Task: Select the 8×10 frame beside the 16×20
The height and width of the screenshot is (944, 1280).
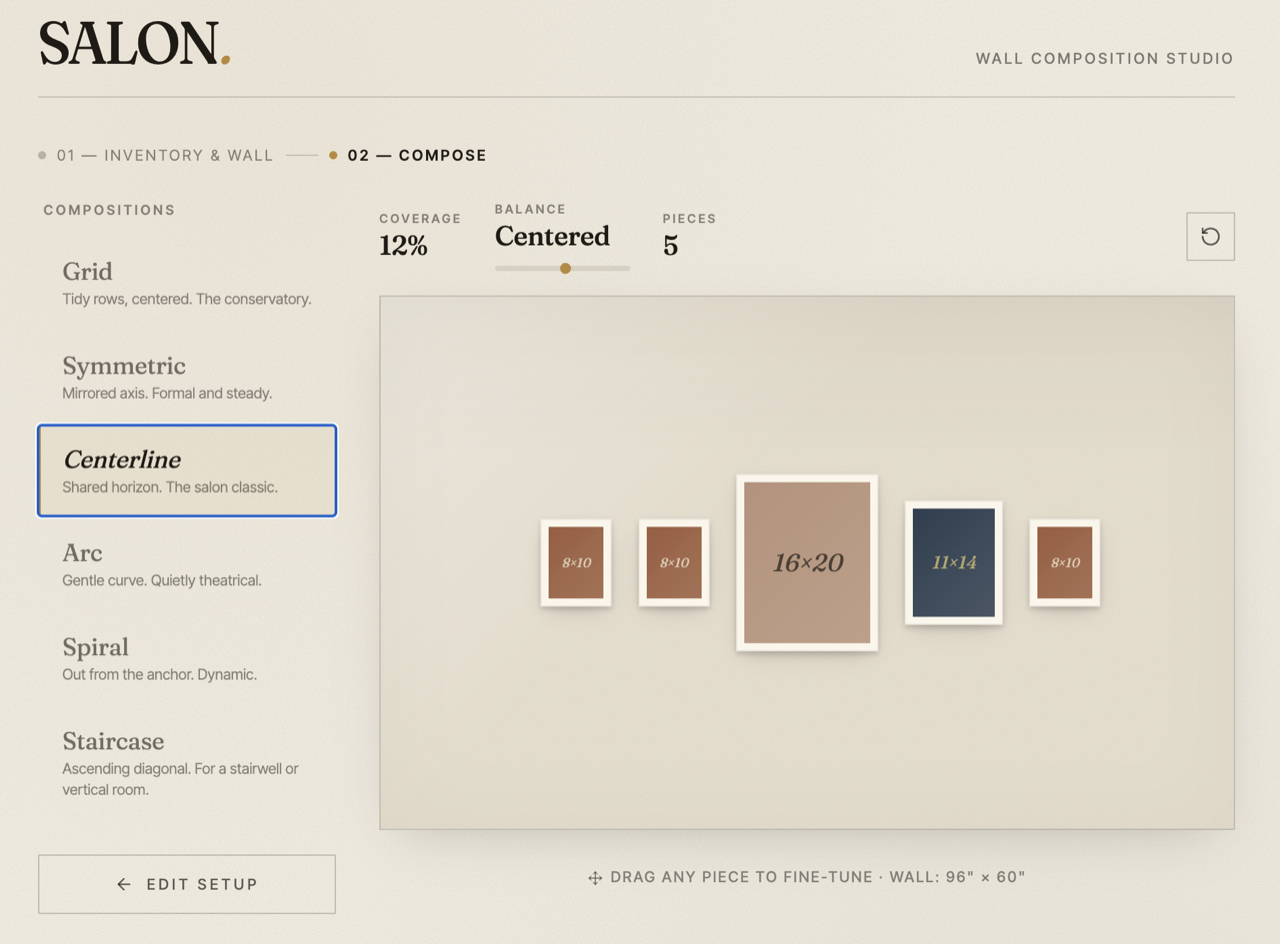Action: click(x=674, y=563)
